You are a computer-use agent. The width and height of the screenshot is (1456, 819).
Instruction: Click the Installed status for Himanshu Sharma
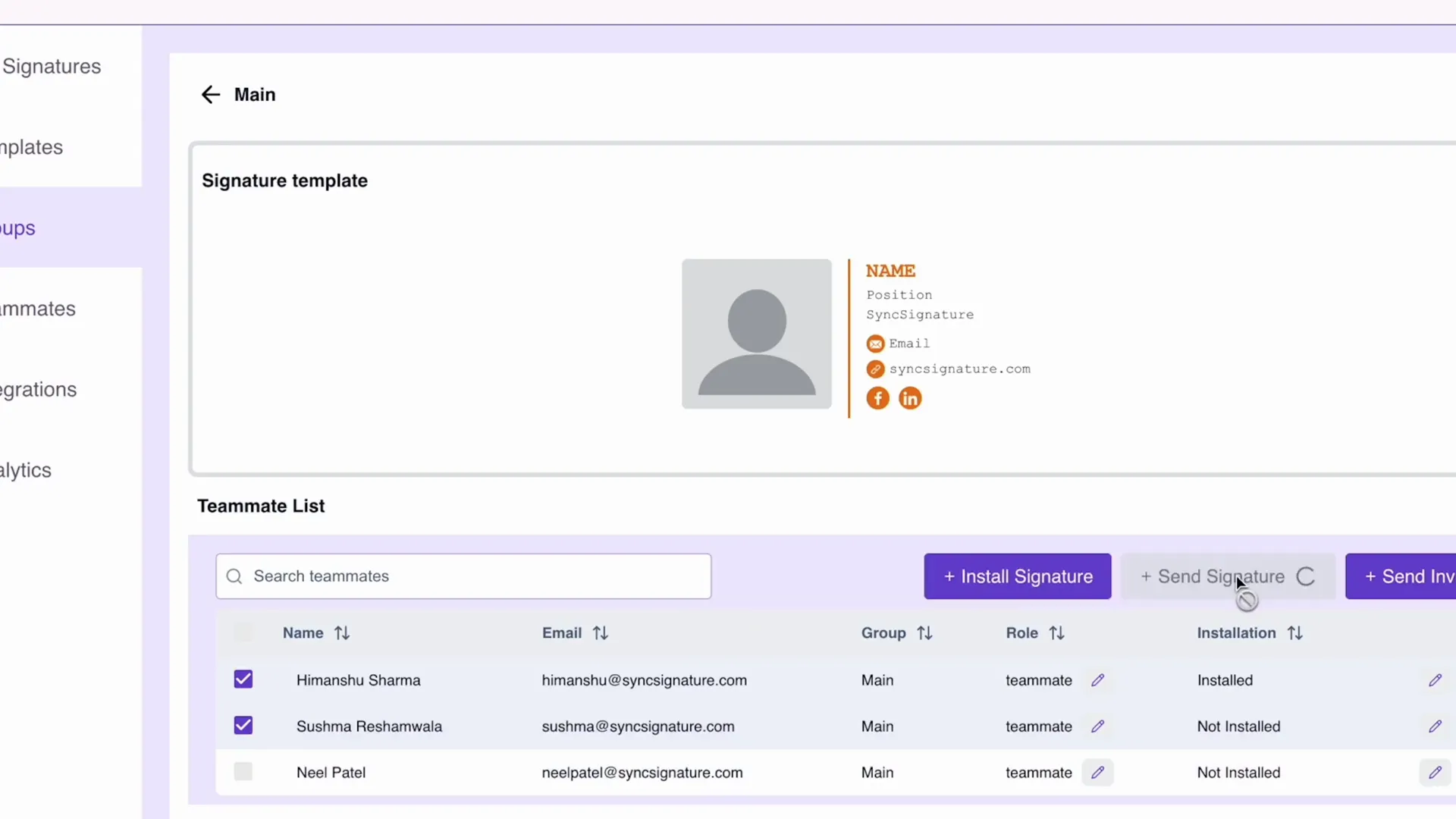click(x=1225, y=680)
